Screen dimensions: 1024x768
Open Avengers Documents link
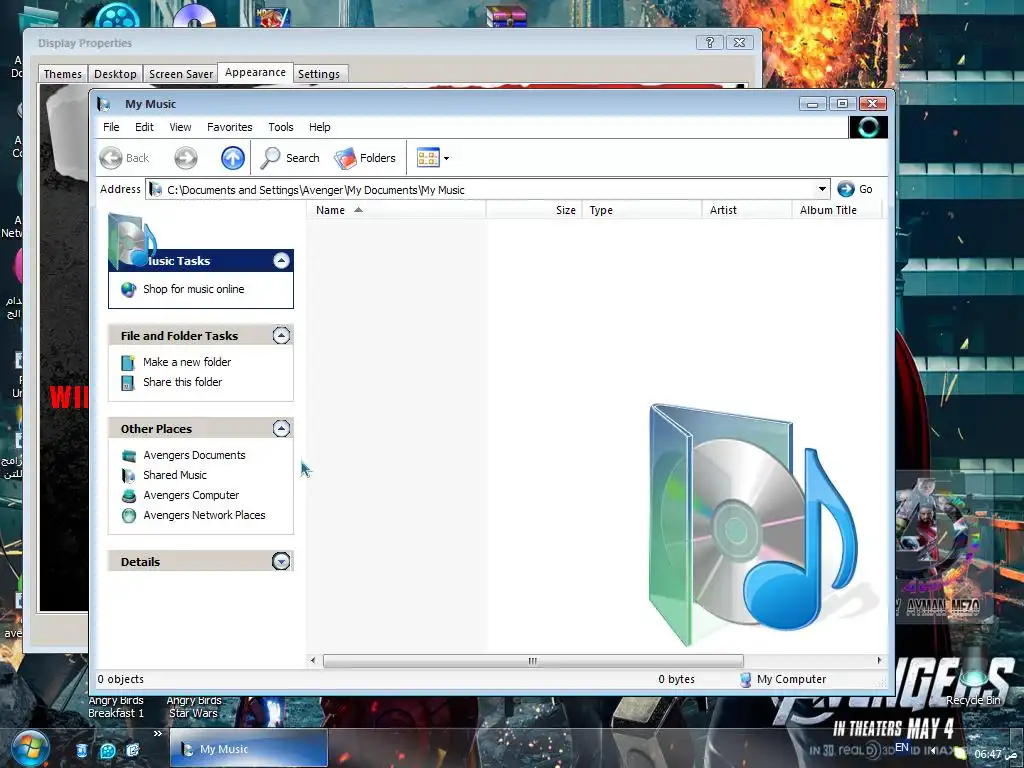(x=194, y=455)
